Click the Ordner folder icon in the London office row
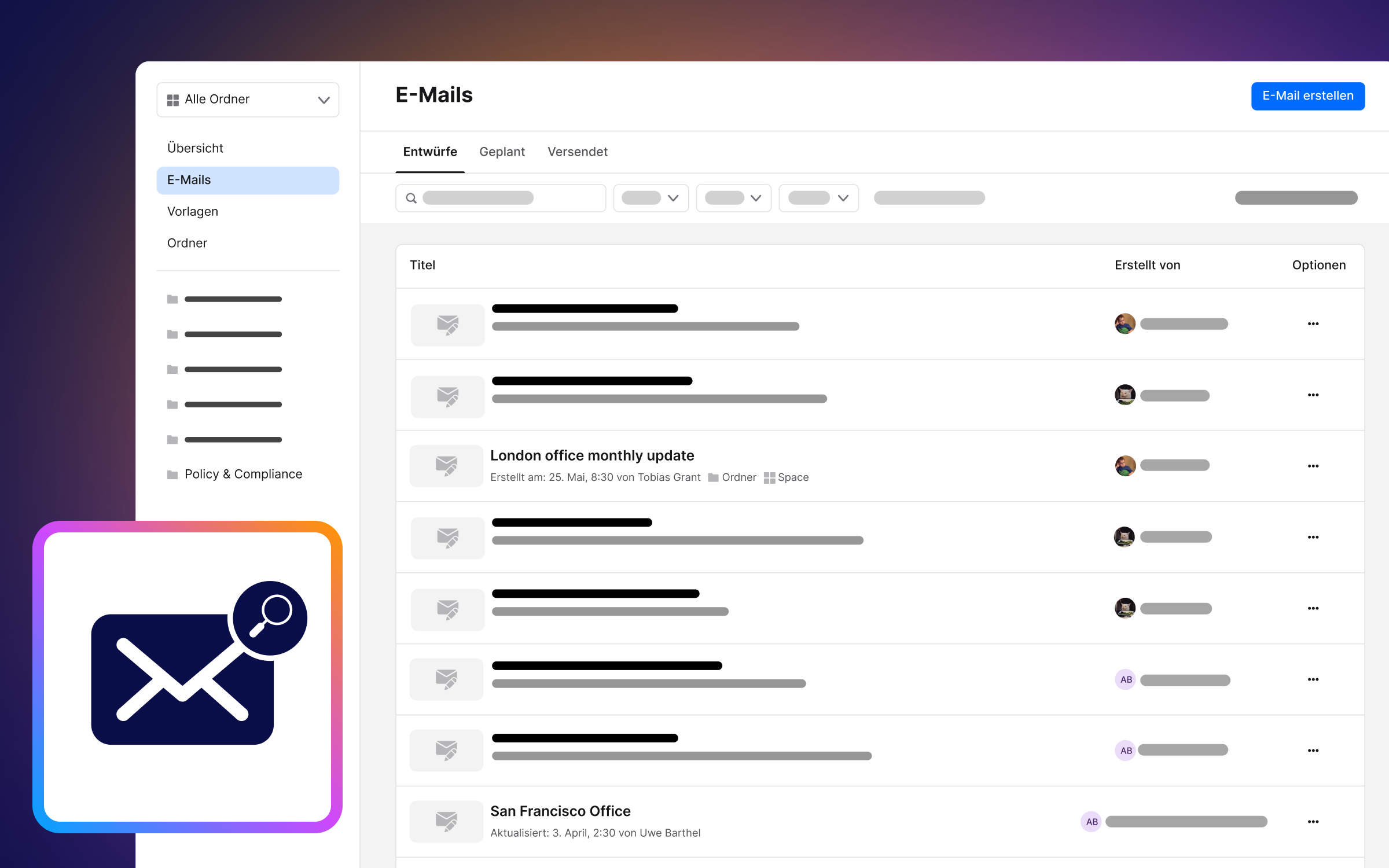 (715, 477)
